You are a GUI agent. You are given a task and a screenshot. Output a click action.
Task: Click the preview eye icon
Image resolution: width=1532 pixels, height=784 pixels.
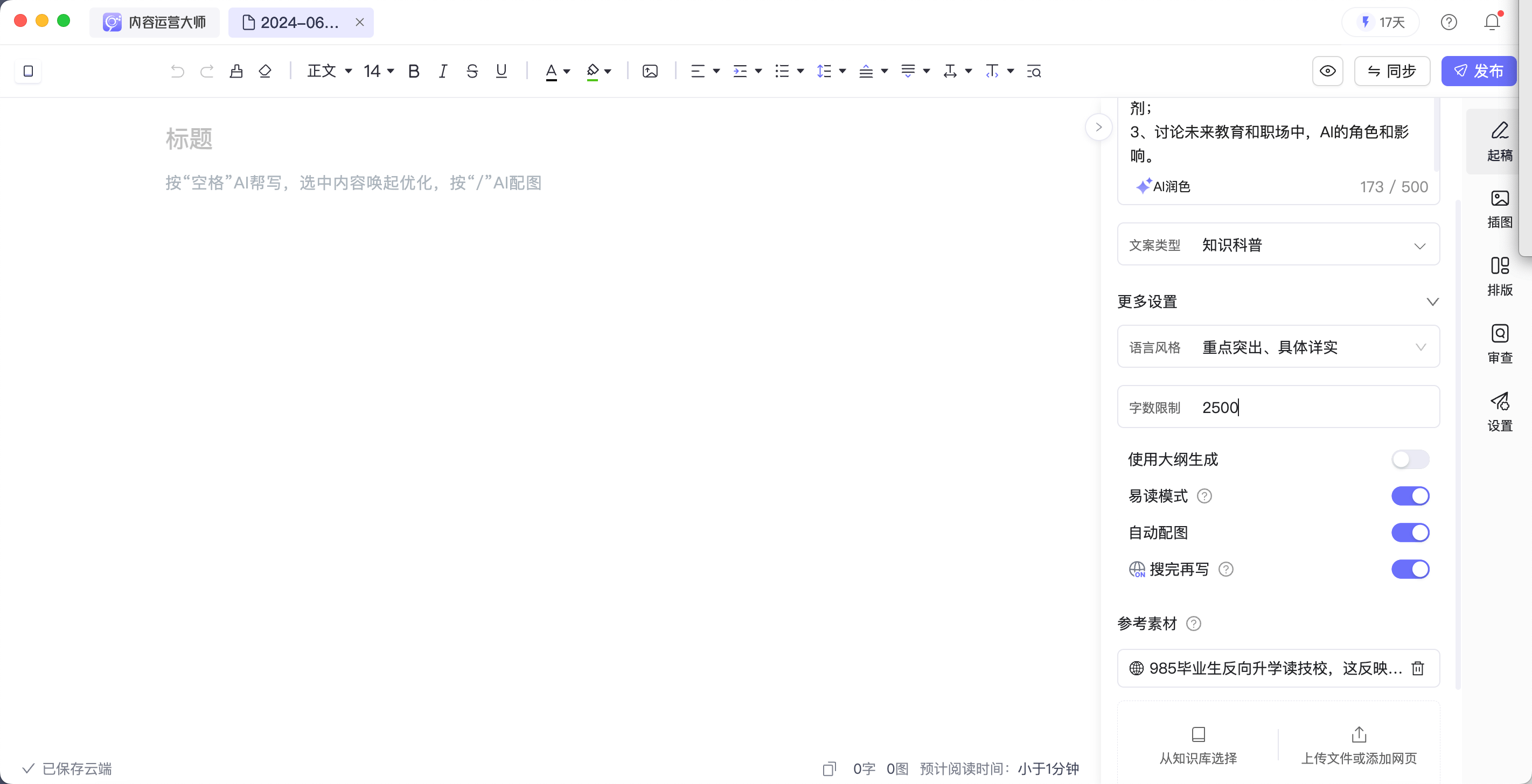point(1327,71)
